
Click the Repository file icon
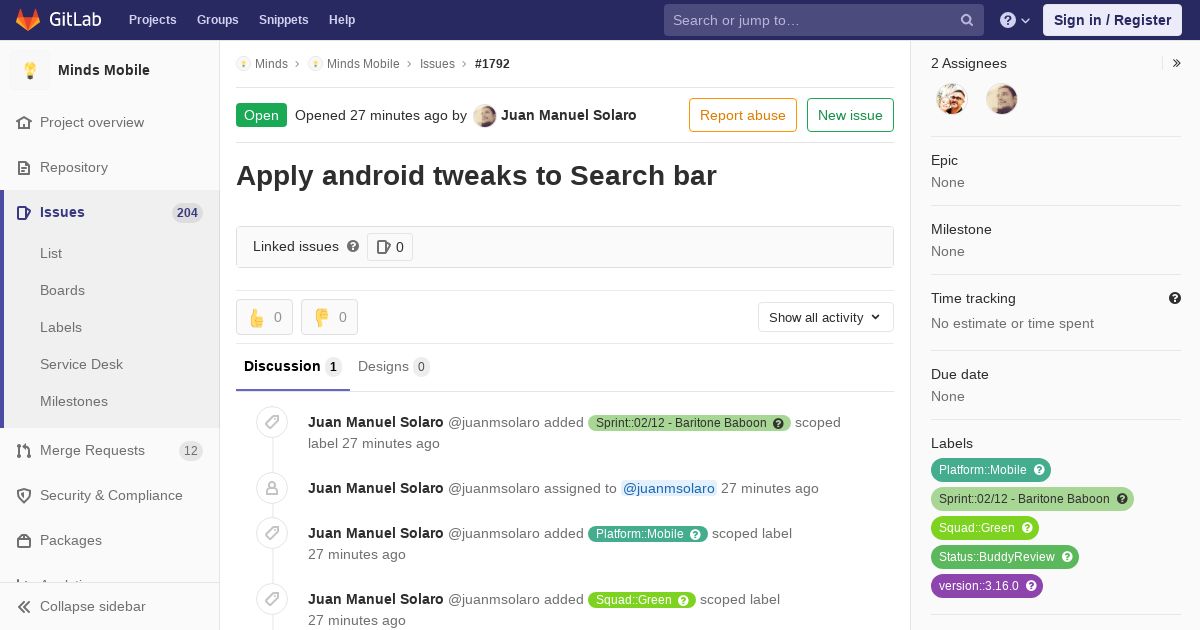(24, 167)
